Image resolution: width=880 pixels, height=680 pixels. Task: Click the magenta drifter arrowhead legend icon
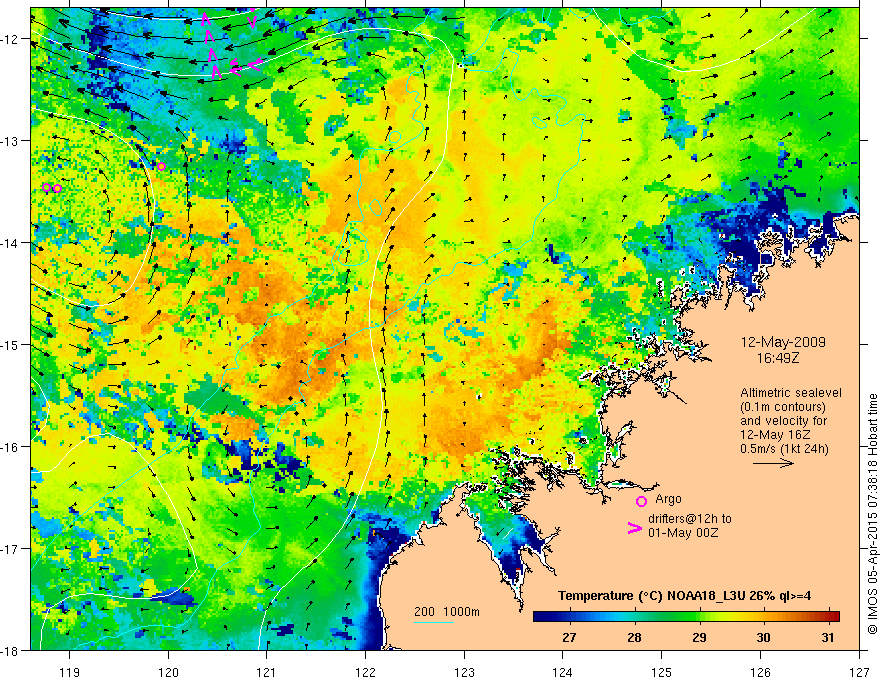click(635, 528)
